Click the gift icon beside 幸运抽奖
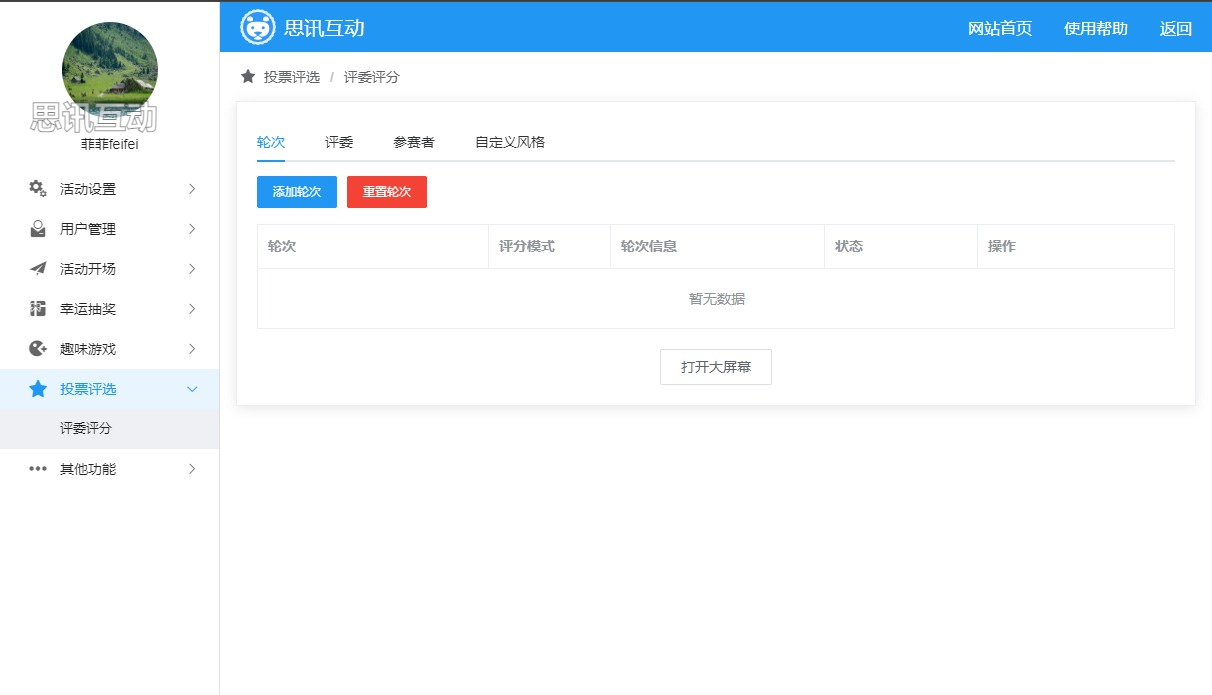 coord(38,309)
